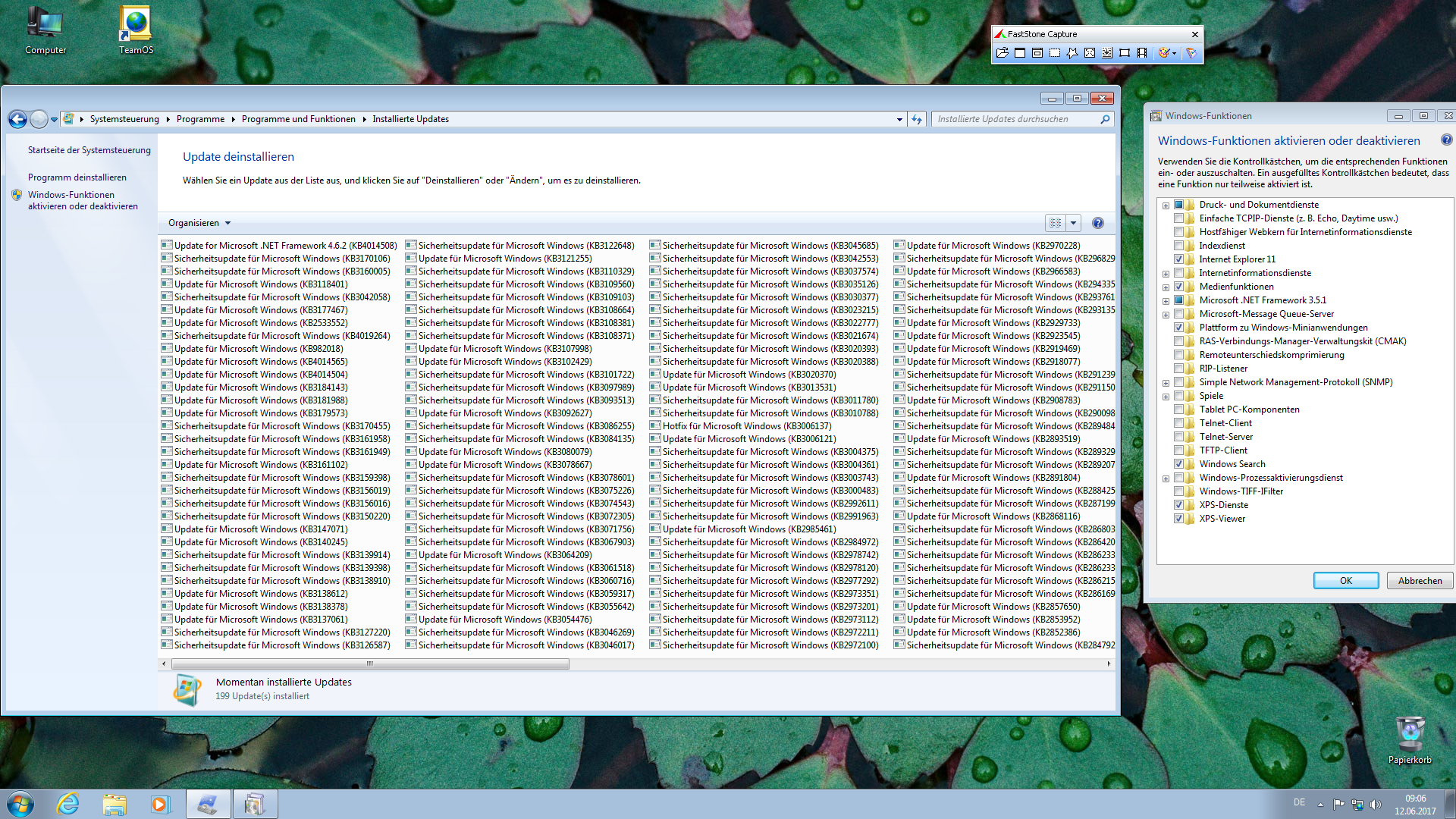Click horizontal scrollbar thumb of updates list
This screenshot has width=1456, height=819.
[370, 664]
